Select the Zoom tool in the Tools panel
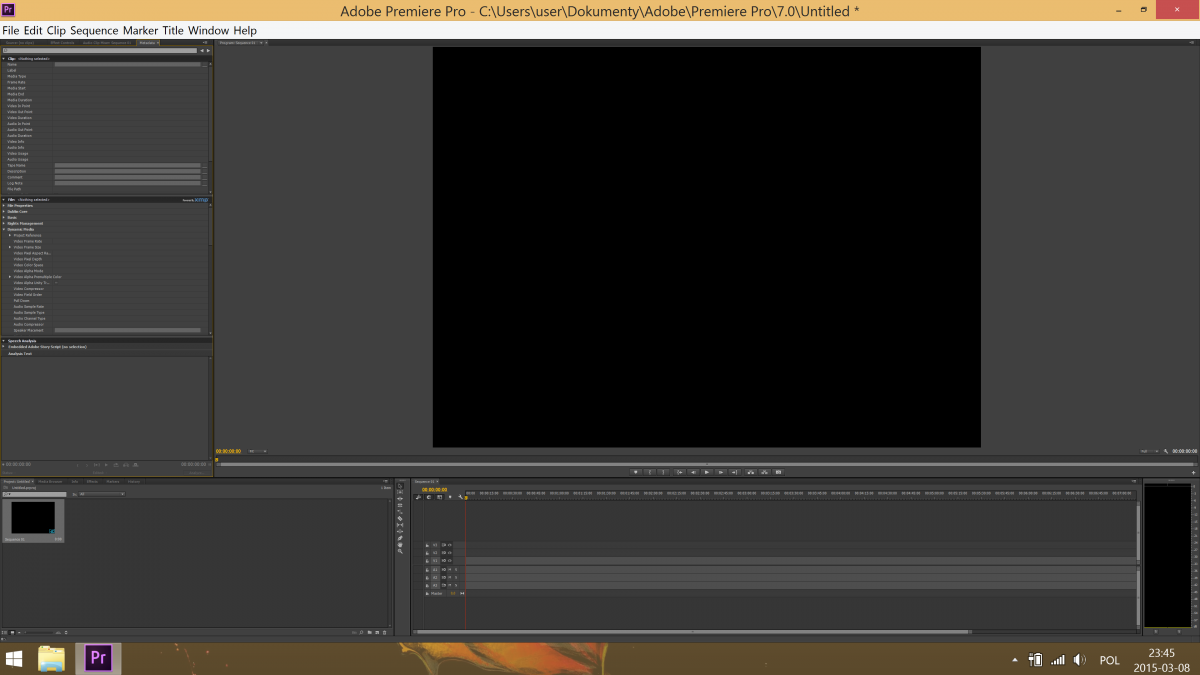The width and height of the screenshot is (1200, 675). [x=400, y=551]
